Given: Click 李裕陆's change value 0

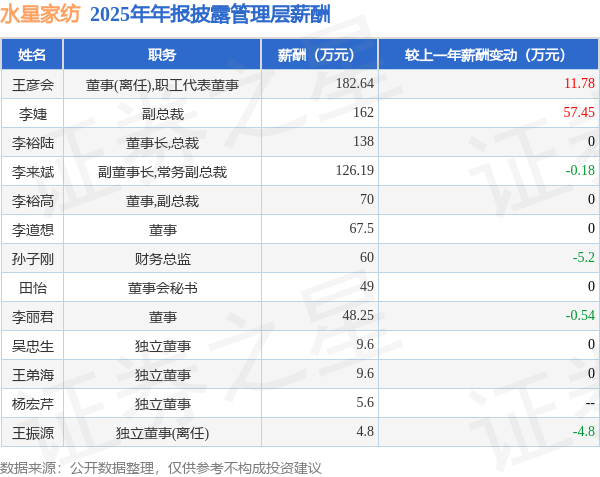Looking at the screenshot, I should pos(591,141).
